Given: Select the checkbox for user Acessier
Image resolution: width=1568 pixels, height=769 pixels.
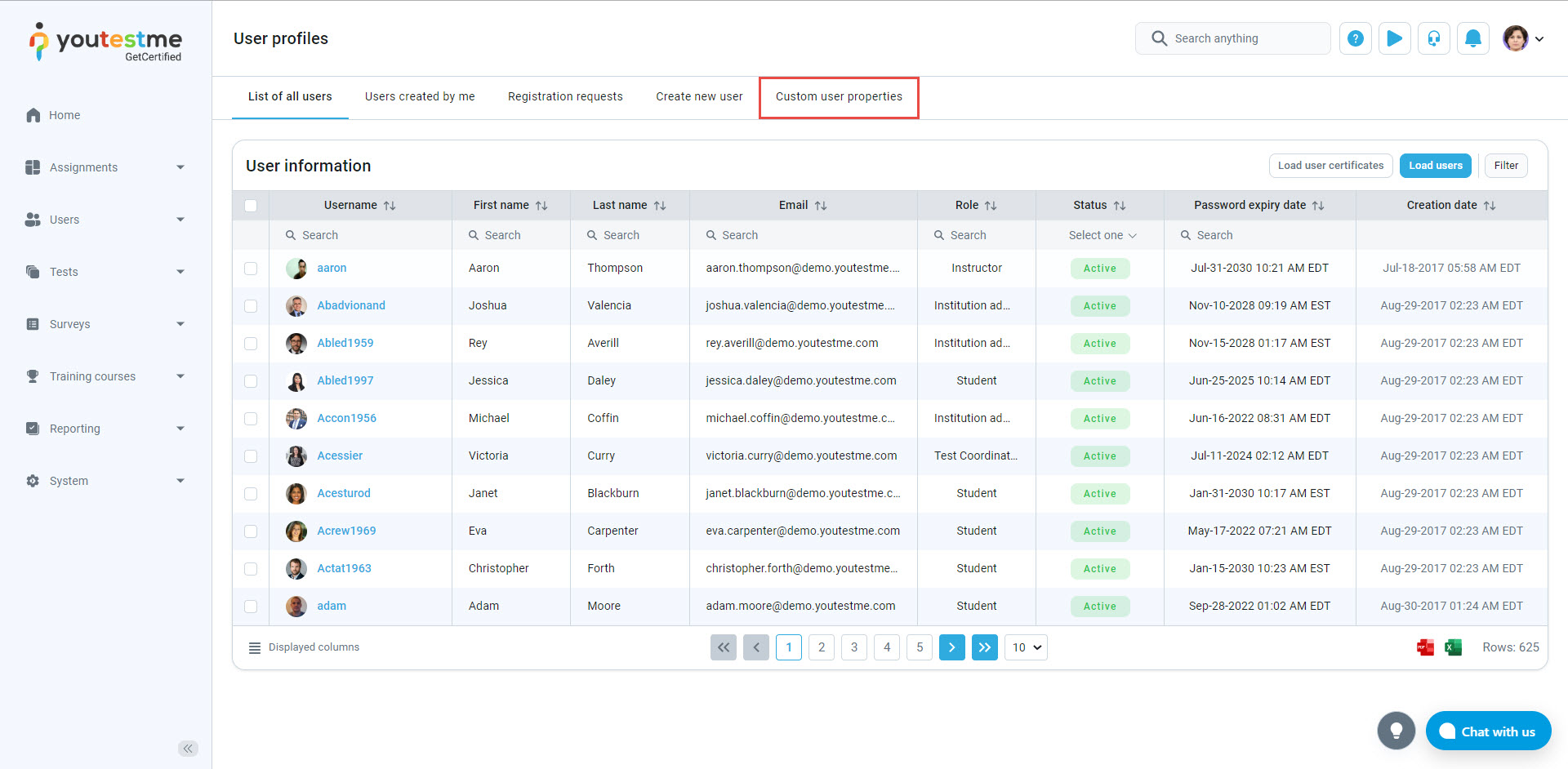Looking at the screenshot, I should (251, 456).
